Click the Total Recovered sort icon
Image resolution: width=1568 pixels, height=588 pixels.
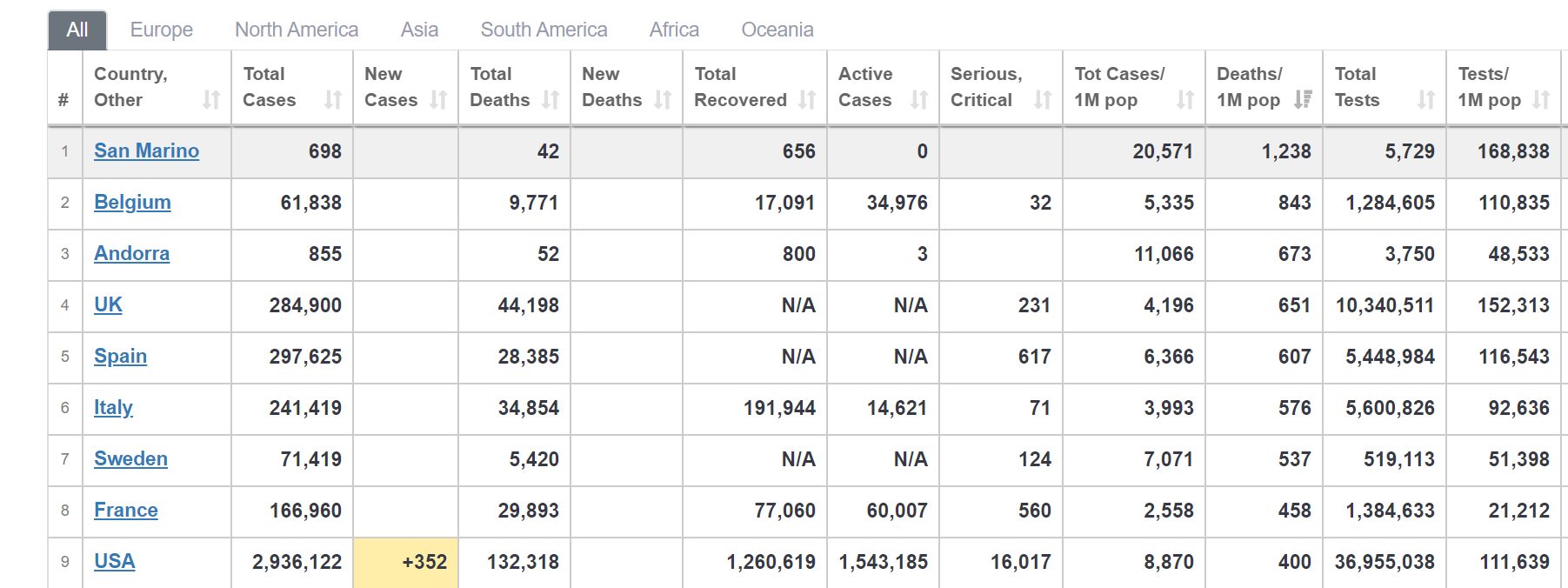pos(807,100)
